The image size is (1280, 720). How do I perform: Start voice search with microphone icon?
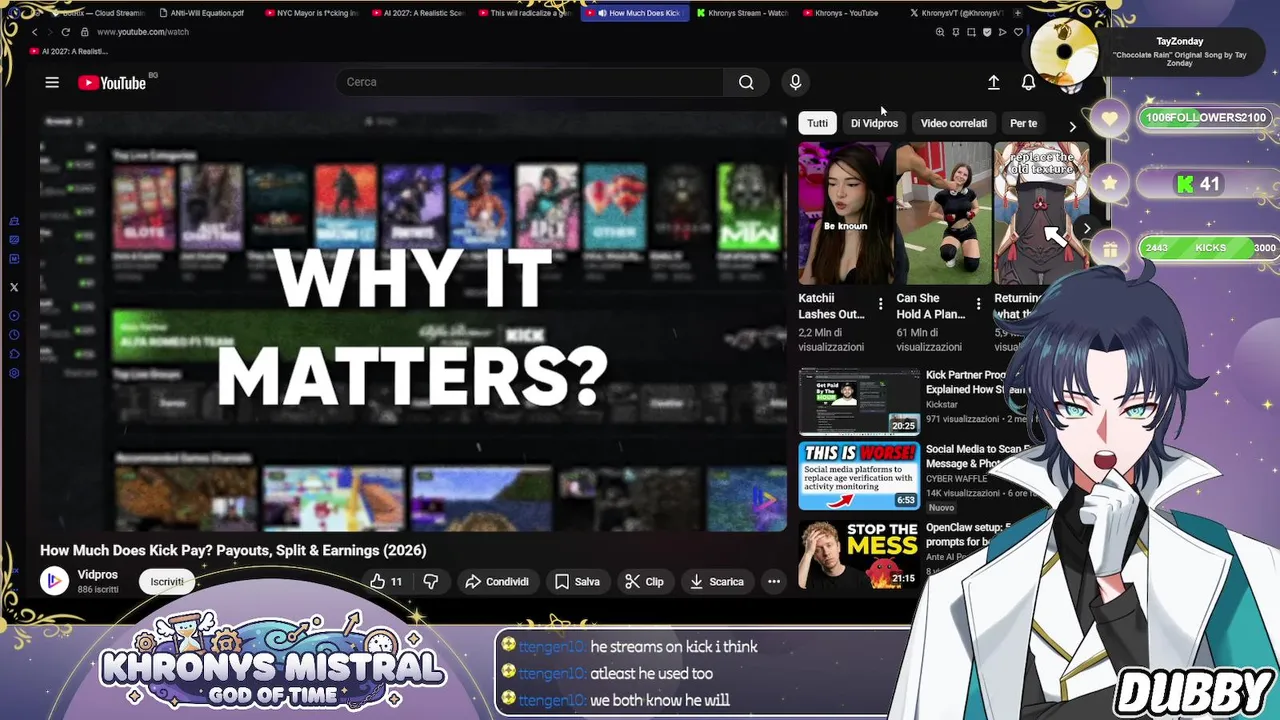pyautogui.click(x=795, y=82)
